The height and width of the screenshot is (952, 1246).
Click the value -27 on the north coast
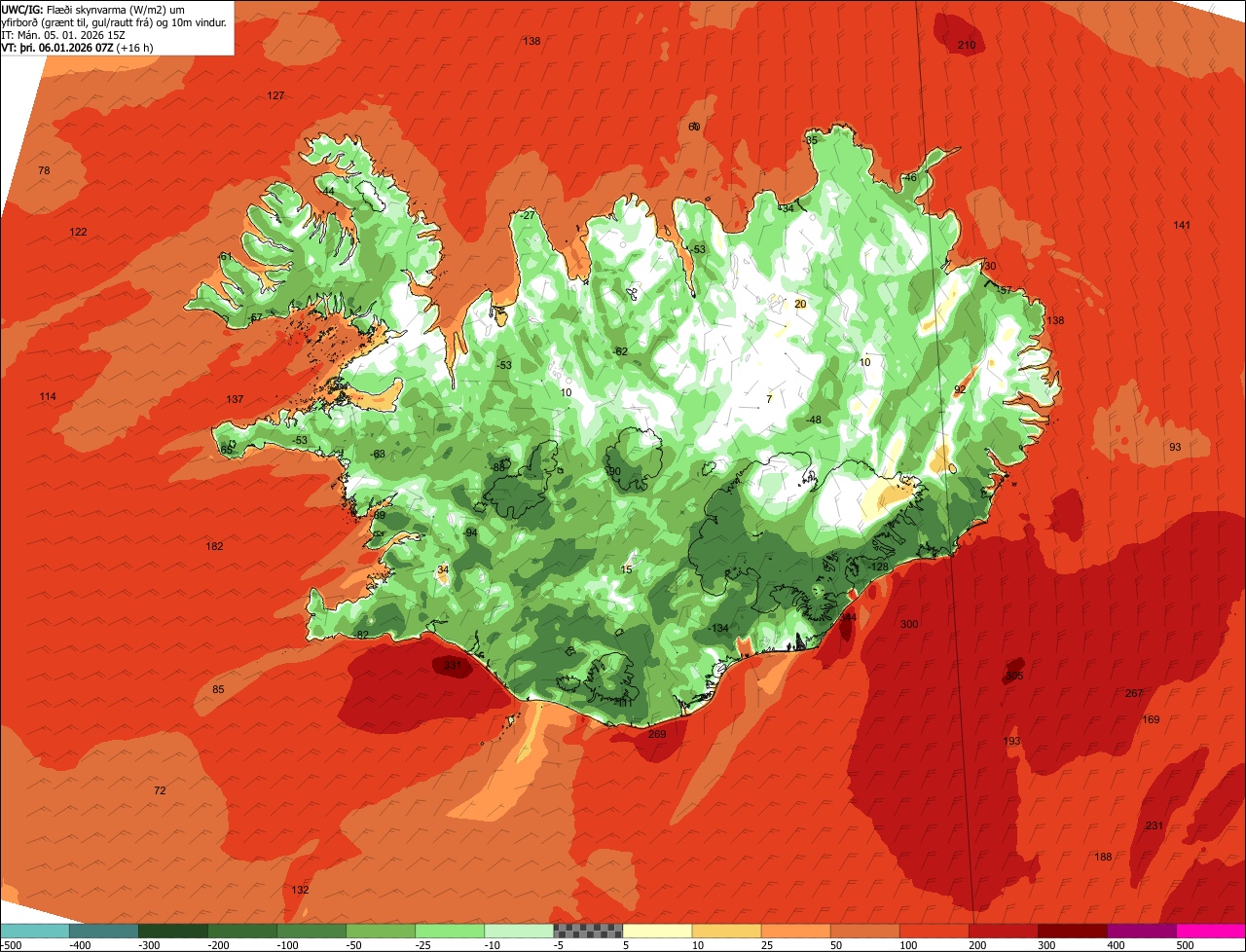click(x=528, y=215)
